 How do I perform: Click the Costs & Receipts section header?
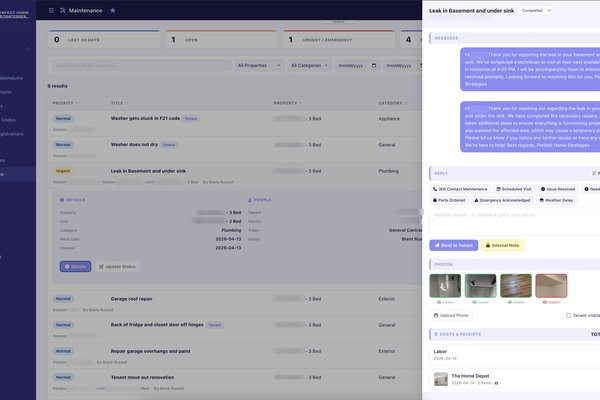point(515,334)
